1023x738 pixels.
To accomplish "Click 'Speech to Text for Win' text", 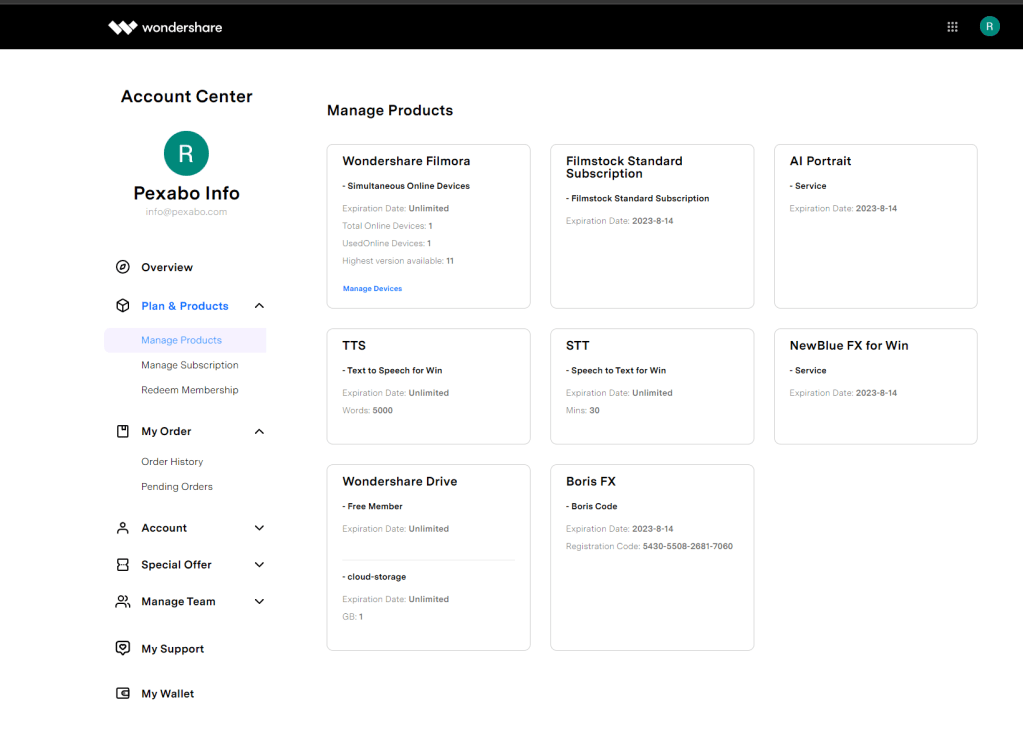I will pyautogui.click(x=618, y=371).
